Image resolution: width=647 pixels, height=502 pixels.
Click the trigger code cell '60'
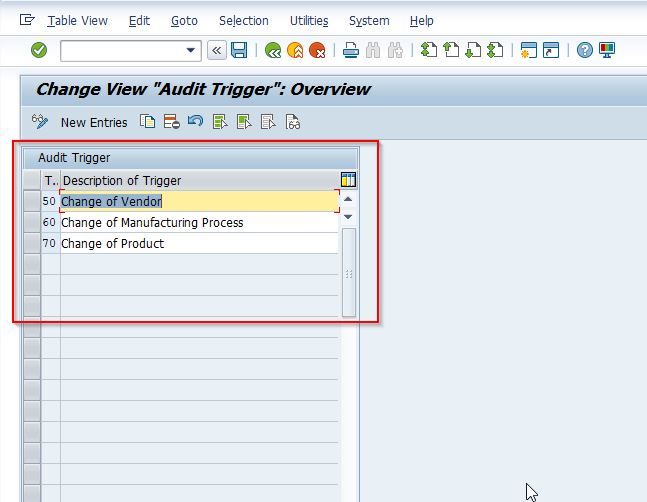[50, 222]
